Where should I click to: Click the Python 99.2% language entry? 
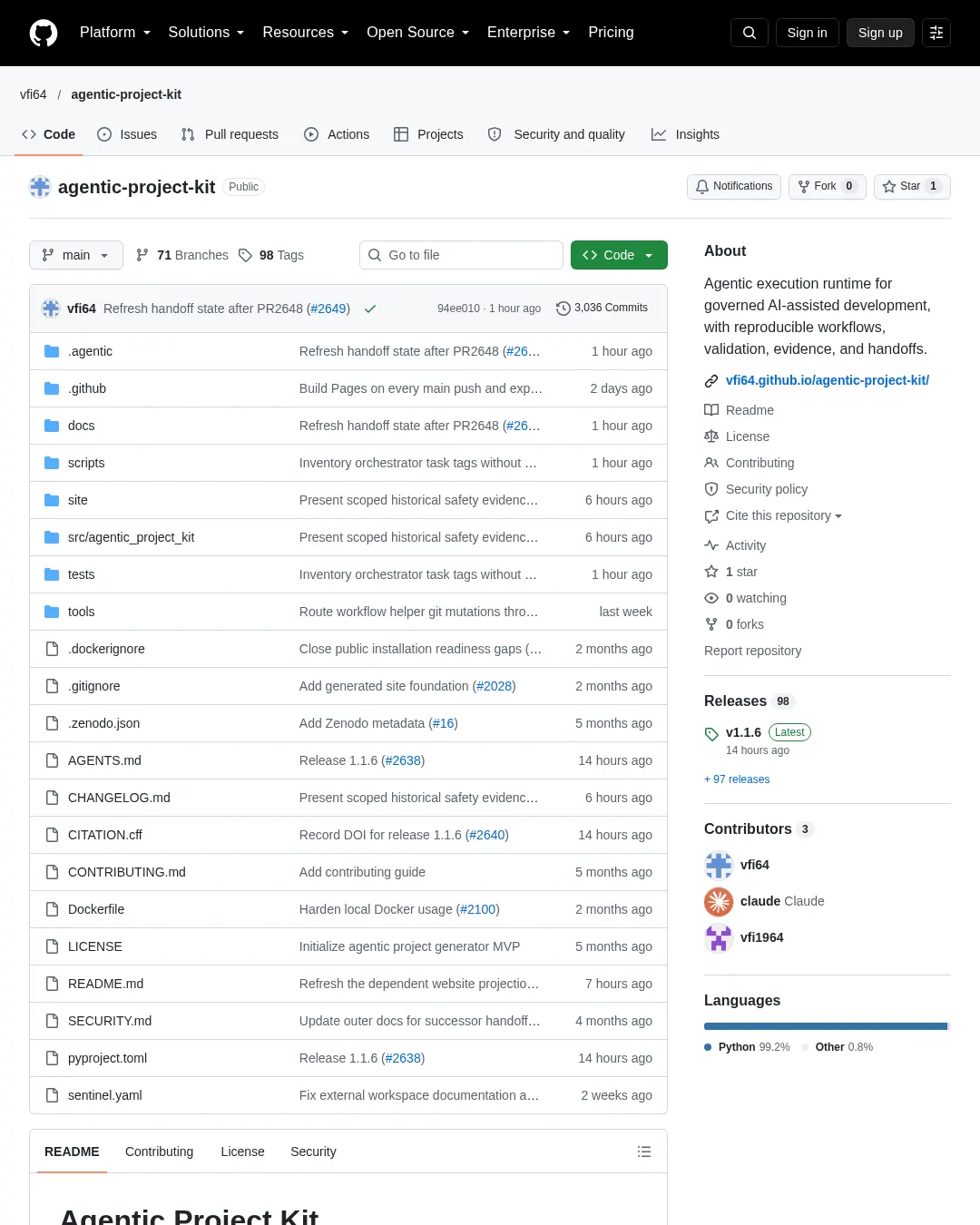(747, 1047)
